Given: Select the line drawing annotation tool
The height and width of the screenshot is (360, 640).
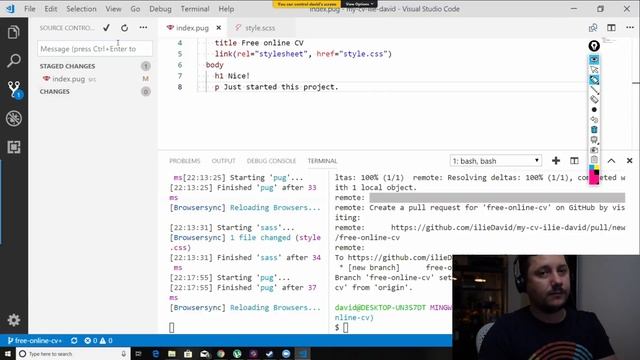Looking at the screenshot, I should [x=594, y=90].
